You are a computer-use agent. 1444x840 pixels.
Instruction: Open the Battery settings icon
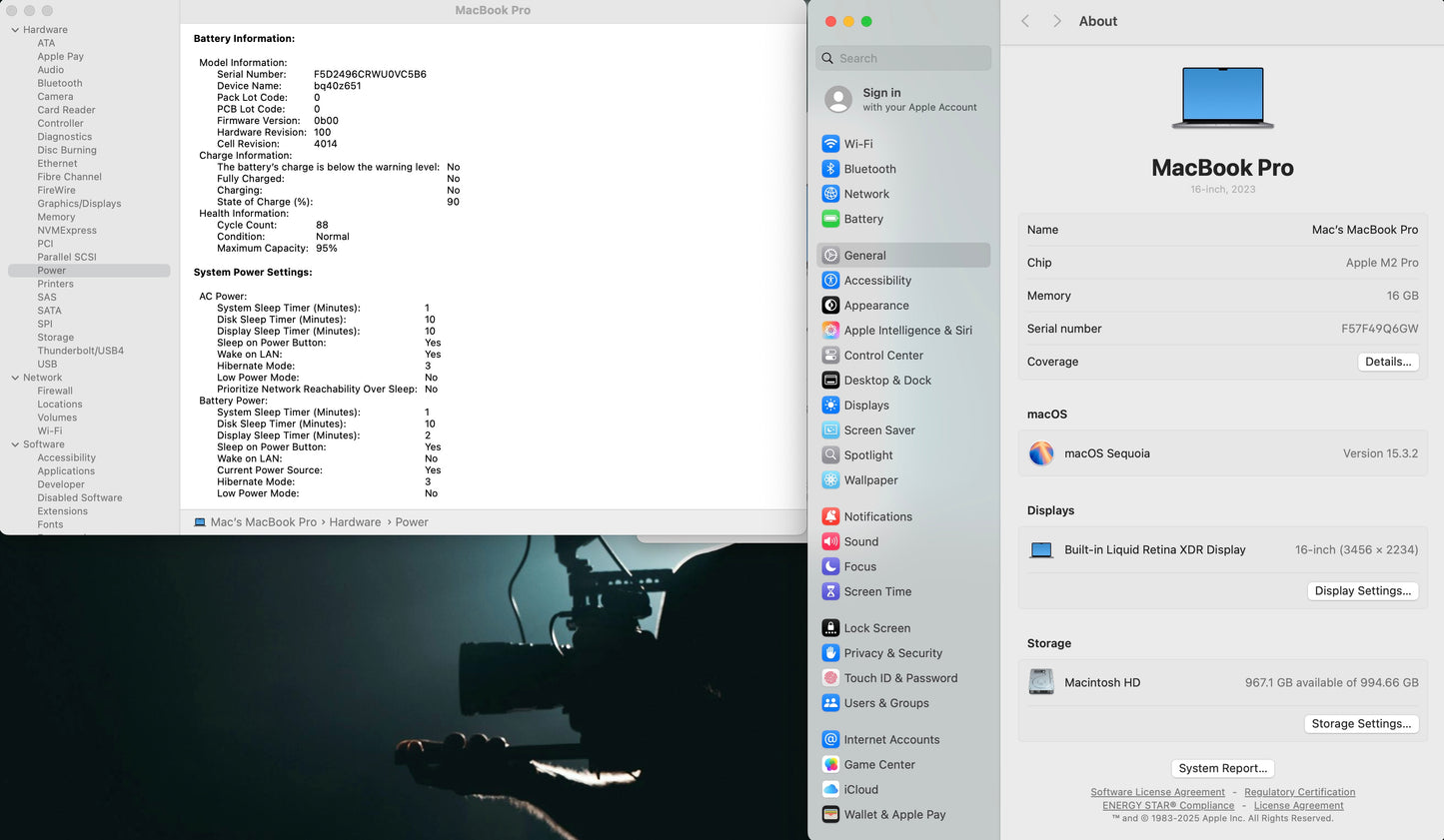[x=830, y=219]
